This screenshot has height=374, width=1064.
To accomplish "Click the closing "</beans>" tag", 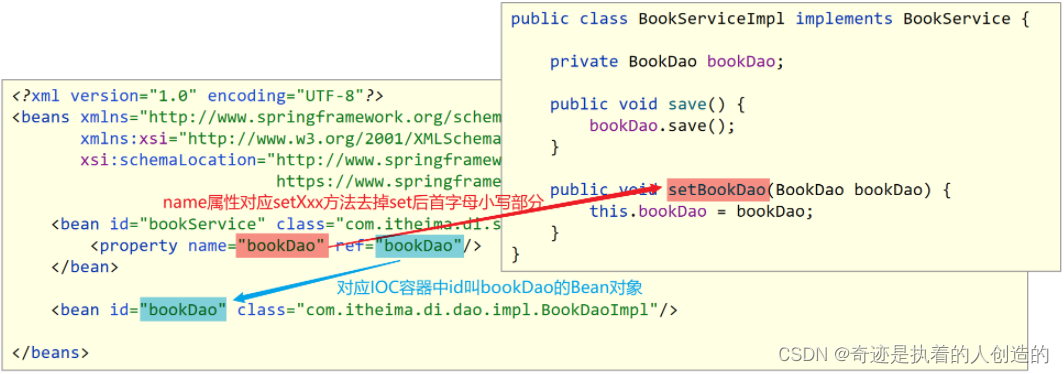I will pos(50,353).
